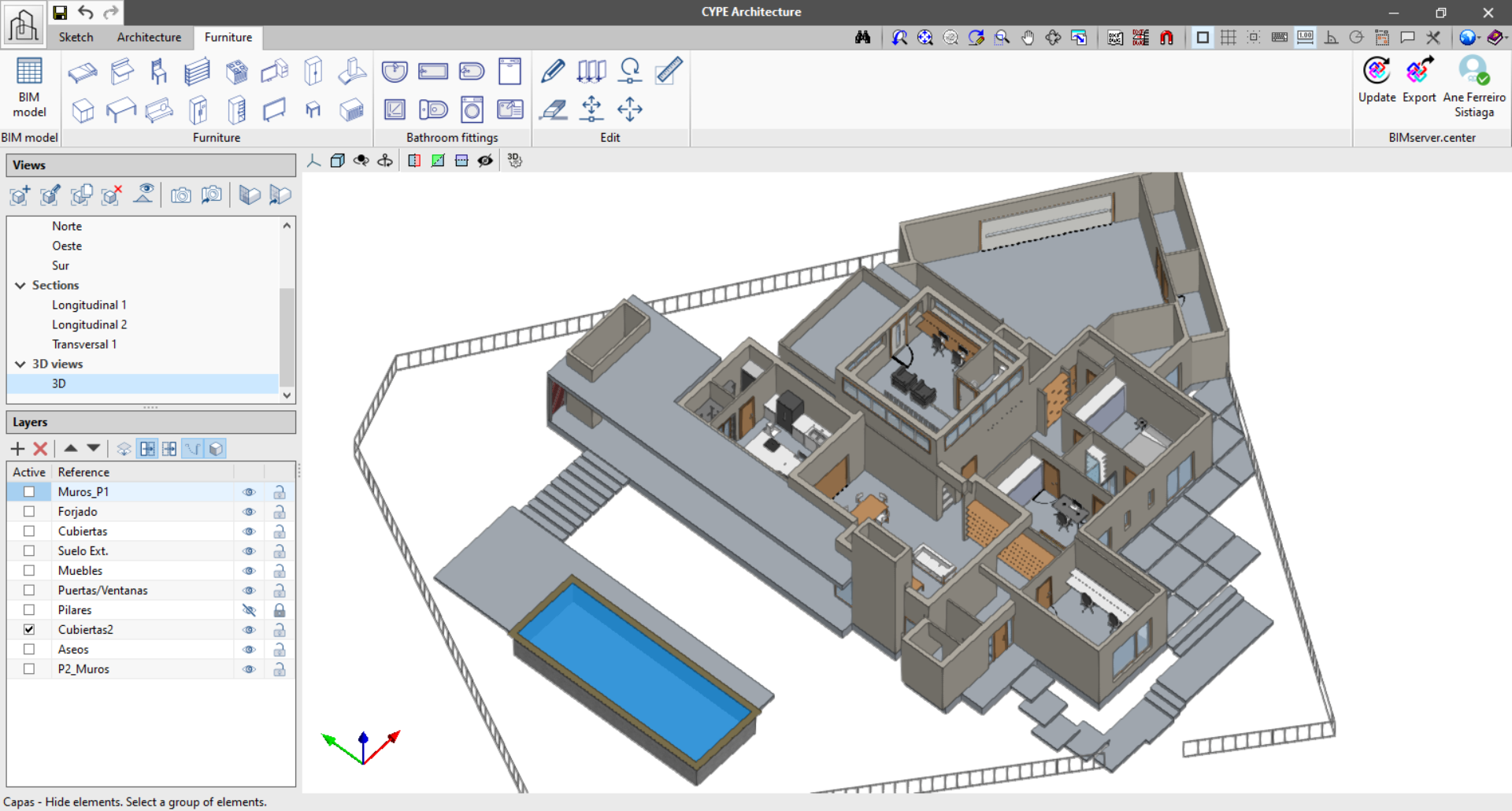Click the add new layer plus icon
Screen dimensions: 1512x811
17,449
